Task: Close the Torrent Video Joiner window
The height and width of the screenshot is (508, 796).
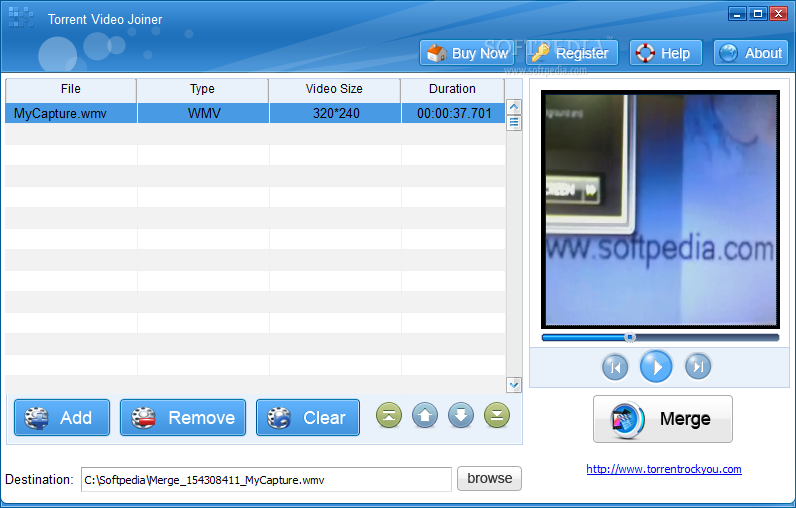Action: [778, 14]
